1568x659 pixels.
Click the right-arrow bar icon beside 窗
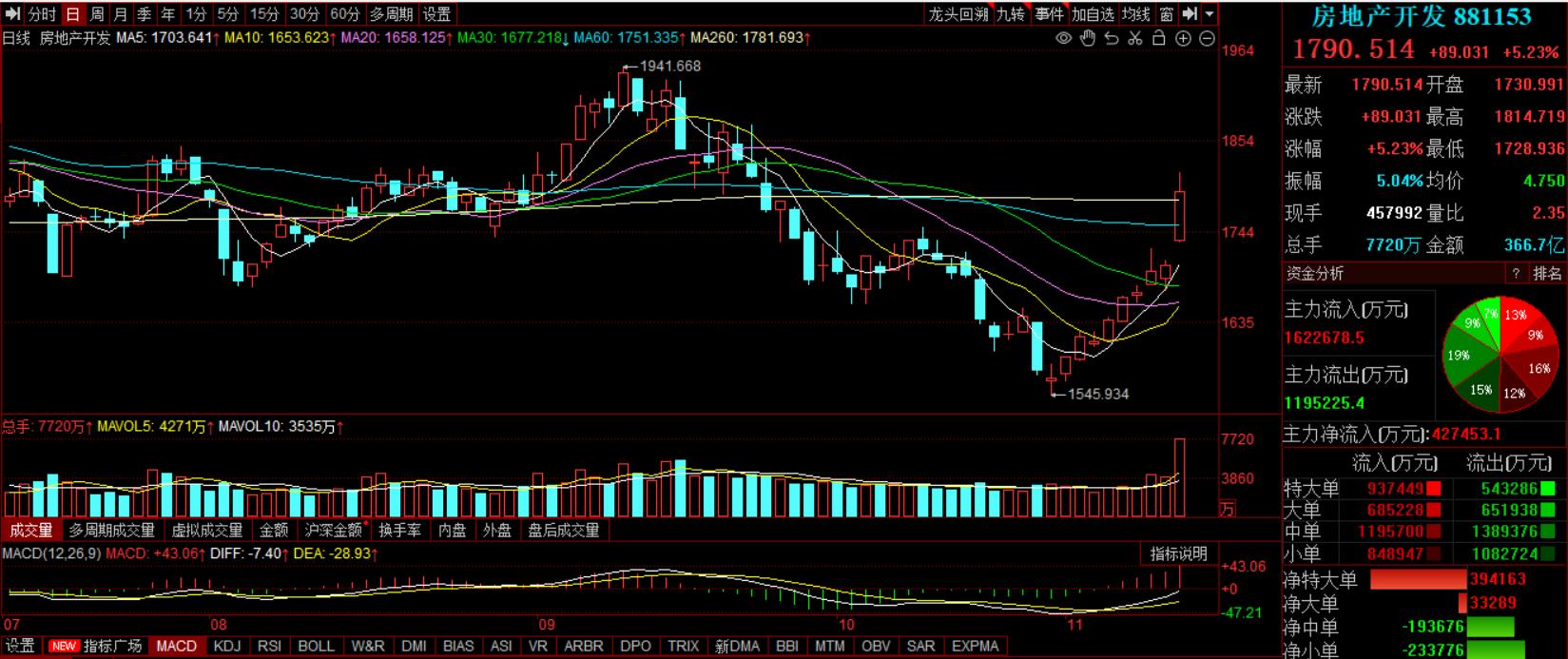click(1191, 14)
